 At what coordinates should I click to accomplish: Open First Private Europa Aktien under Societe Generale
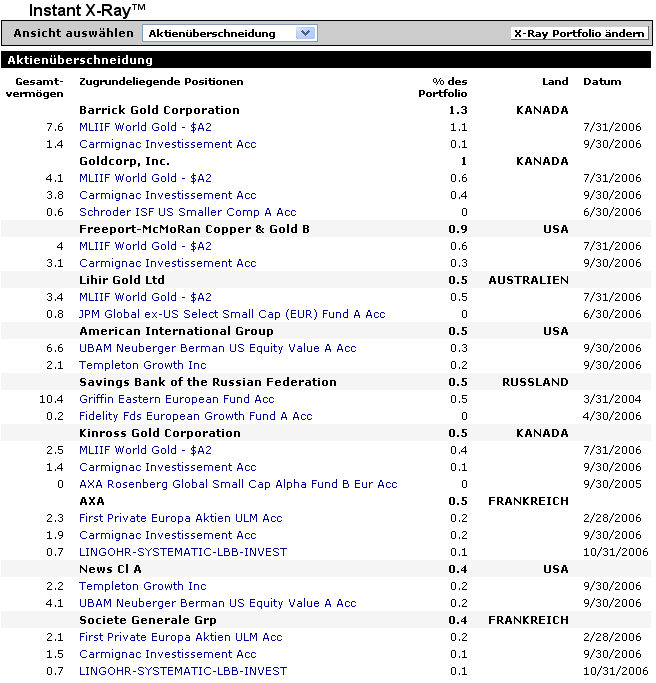tap(180, 637)
